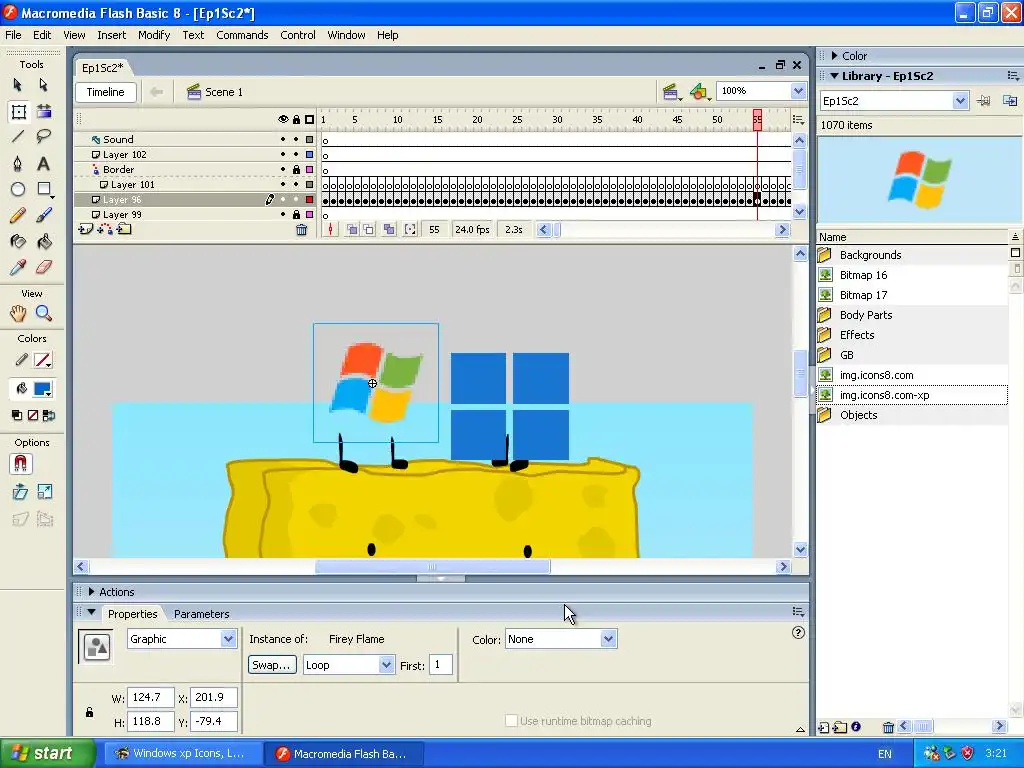Click the Windows start button
This screenshot has height=768, width=1024.
[x=46, y=753]
